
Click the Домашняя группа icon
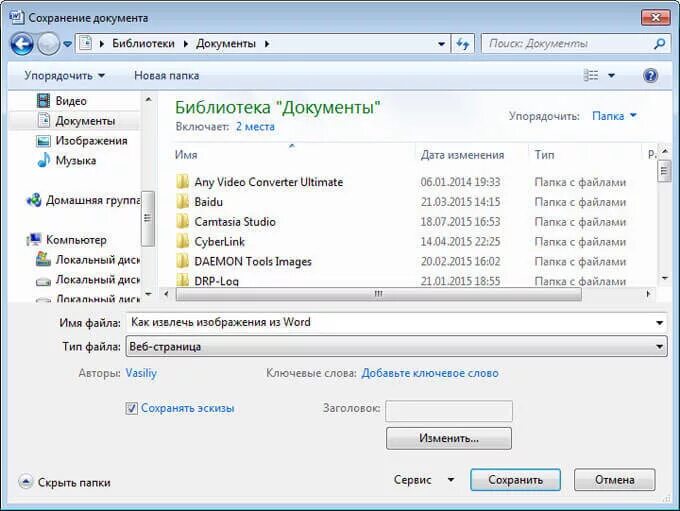pos(33,200)
